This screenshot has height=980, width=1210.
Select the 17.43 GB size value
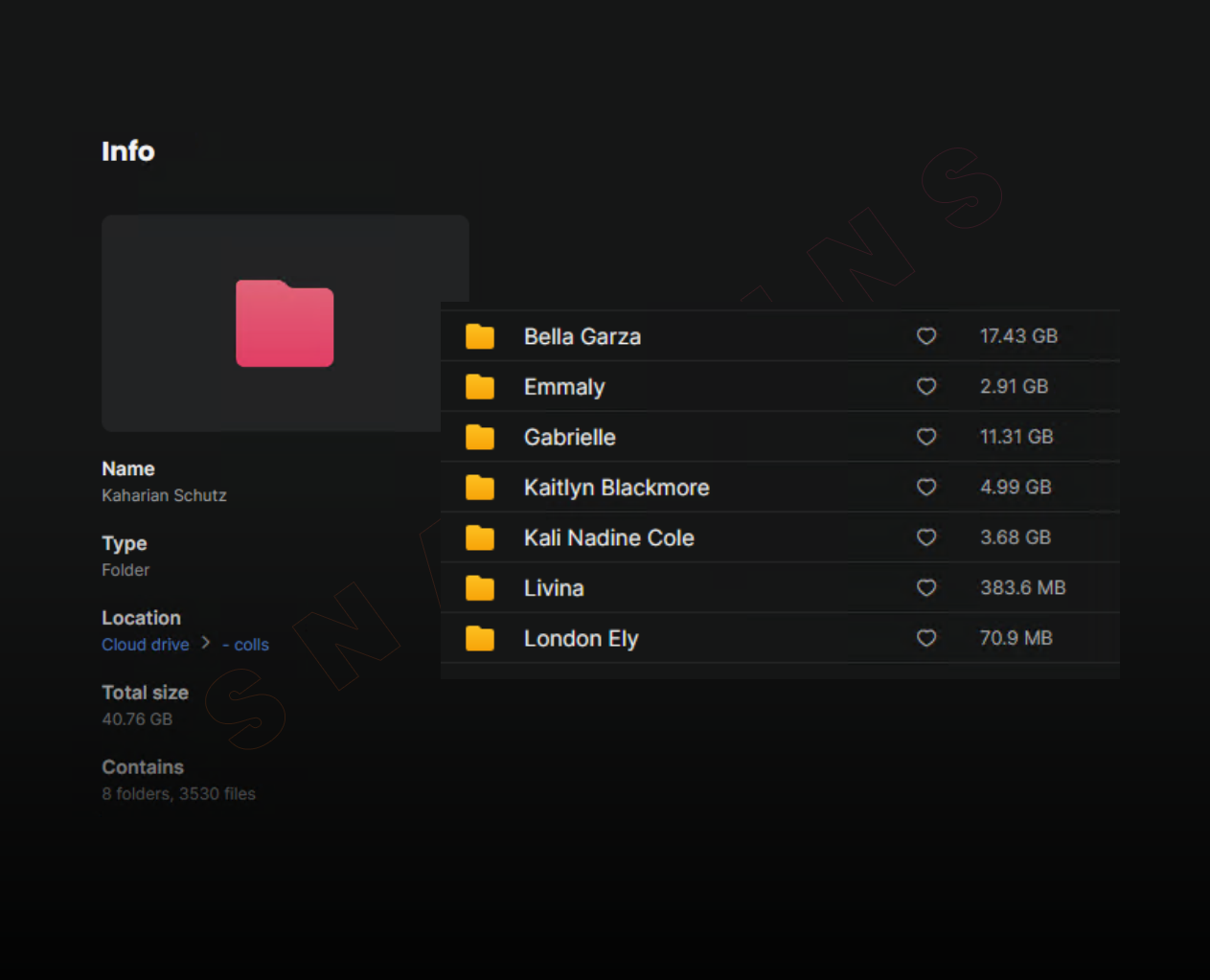click(1018, 336)
